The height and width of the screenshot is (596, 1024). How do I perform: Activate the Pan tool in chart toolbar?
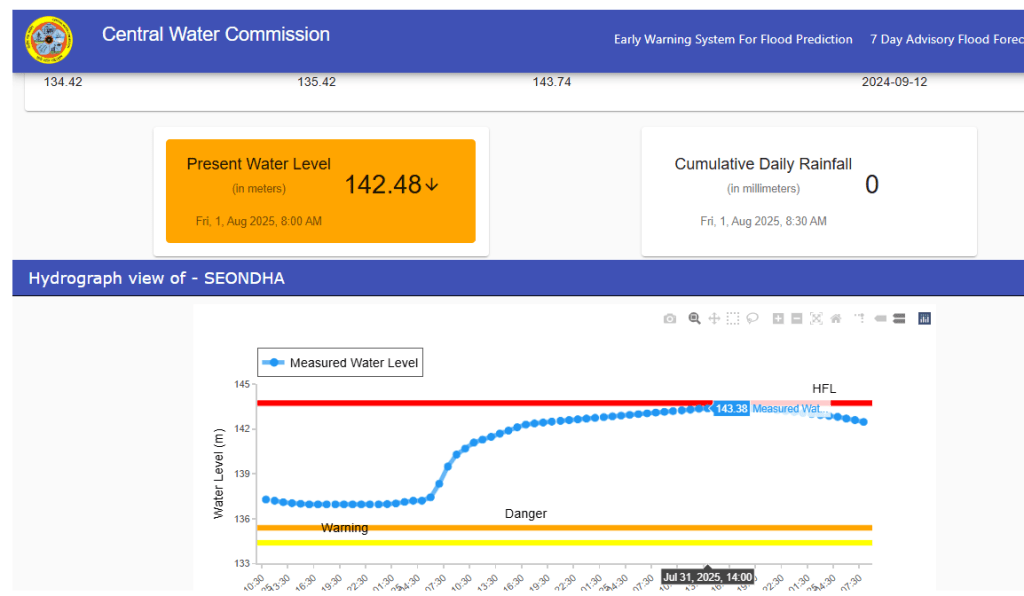714,319
